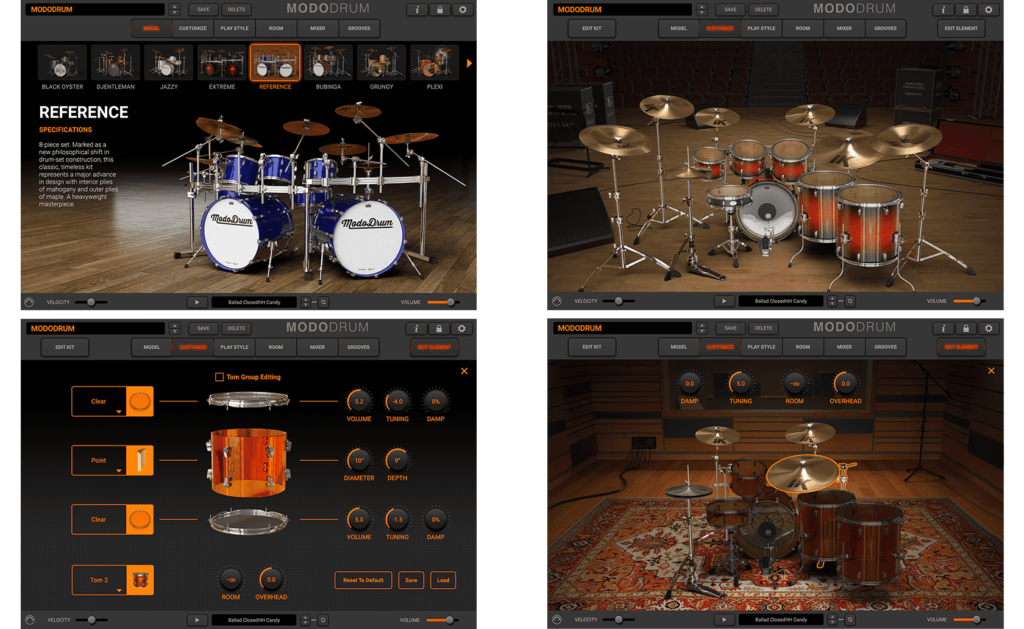Open the bottom head Clear dropdown
This screenshot has width=1024, height=629.
pos(99,519)
